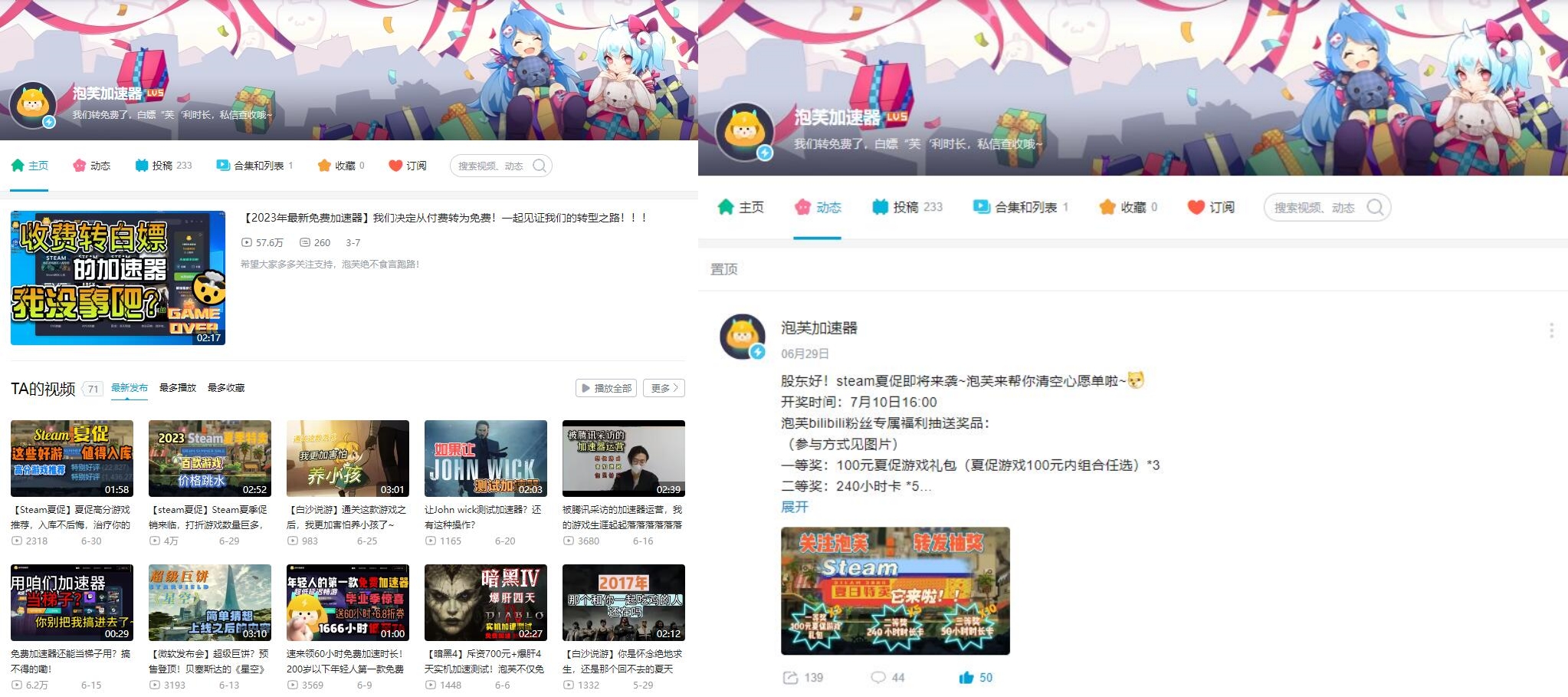The image size is (1568, 697).
Task: Open 收藏 tab in left page
Action: tap(341, 166)
